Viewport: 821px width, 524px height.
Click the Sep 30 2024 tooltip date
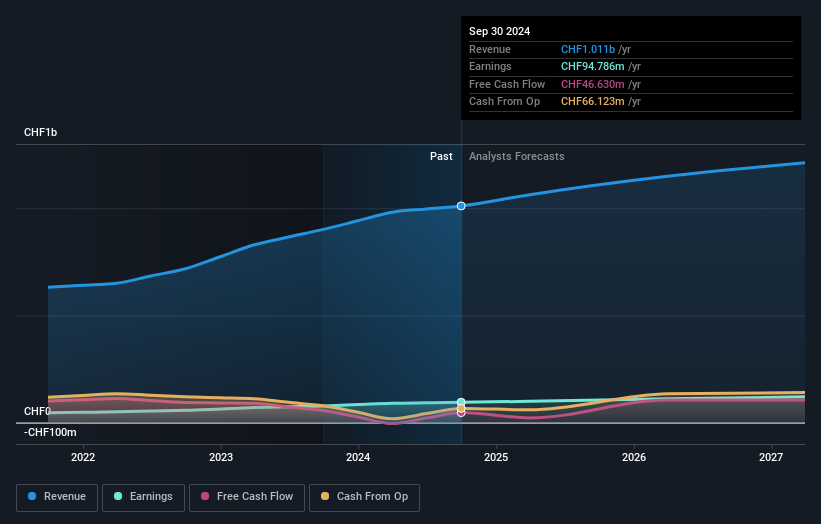(x=500, y=31)
